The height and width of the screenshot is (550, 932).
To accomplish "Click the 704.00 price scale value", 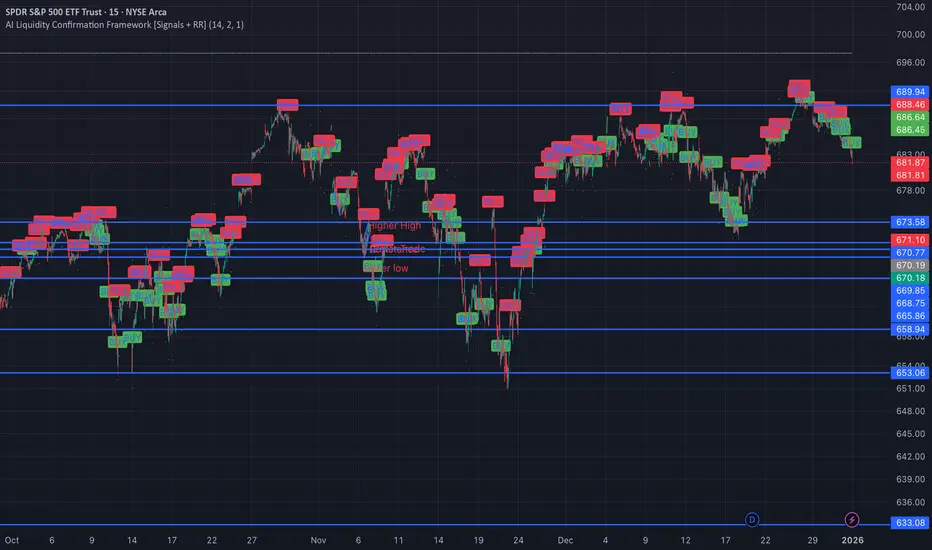I will (910, 7).
